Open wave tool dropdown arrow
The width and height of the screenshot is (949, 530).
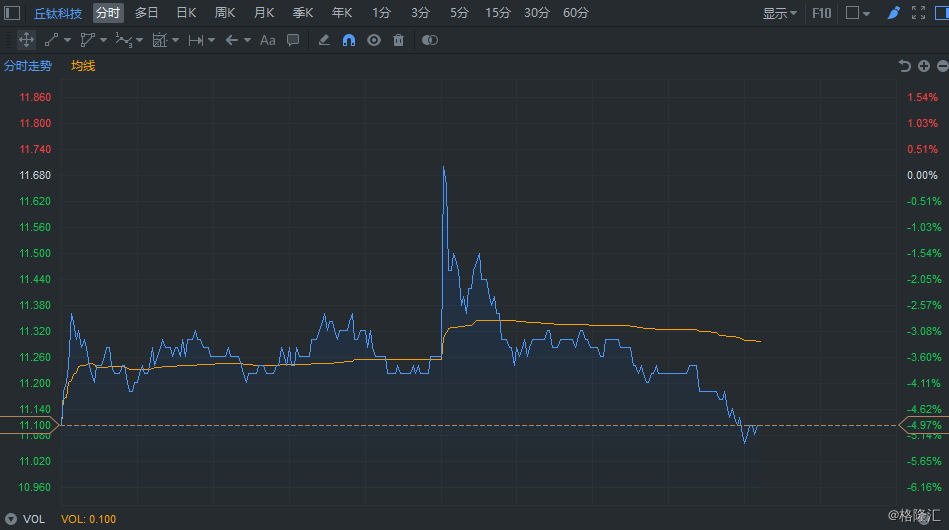[140, 40]
